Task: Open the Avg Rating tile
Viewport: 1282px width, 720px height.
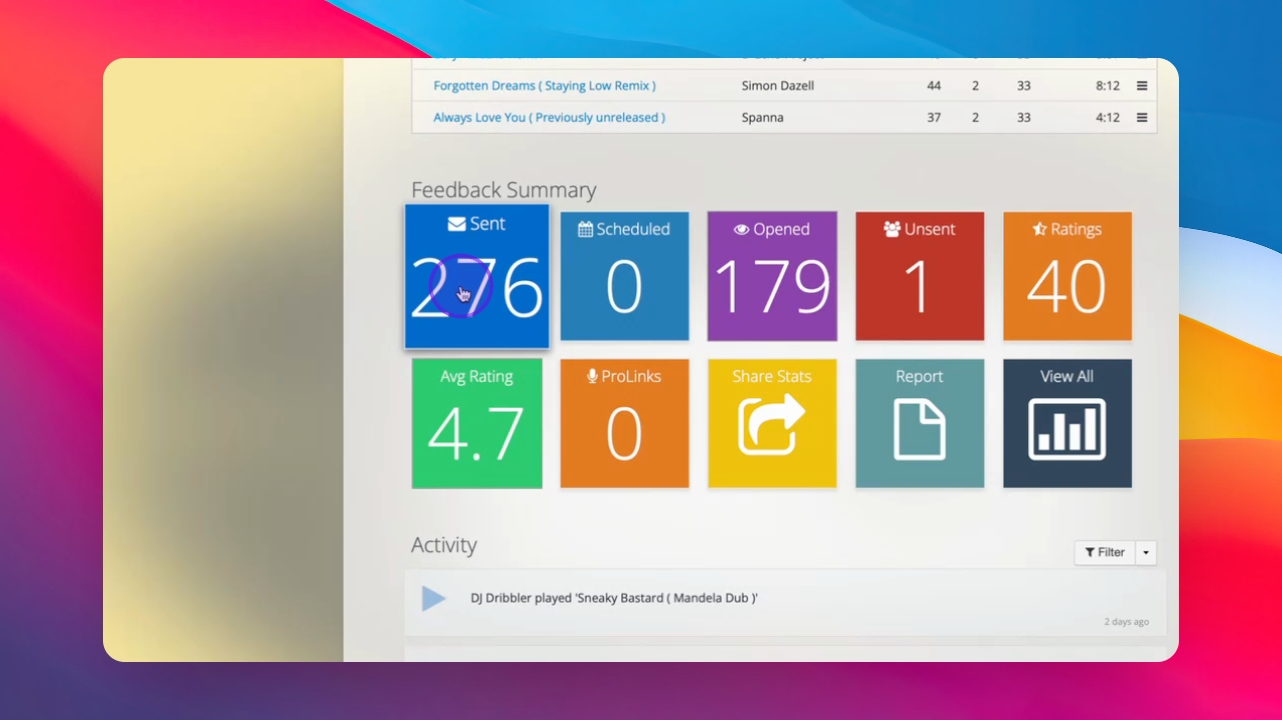Action: (477, 424)
